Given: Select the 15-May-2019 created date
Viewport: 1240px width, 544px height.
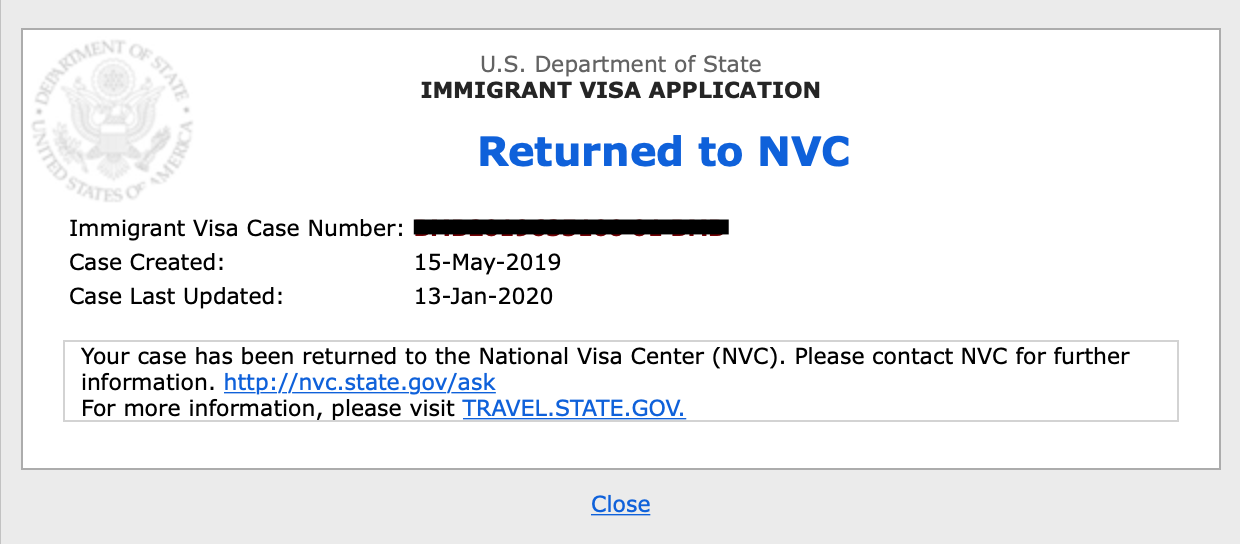Looking at the screenshot, I should (488, 263).
